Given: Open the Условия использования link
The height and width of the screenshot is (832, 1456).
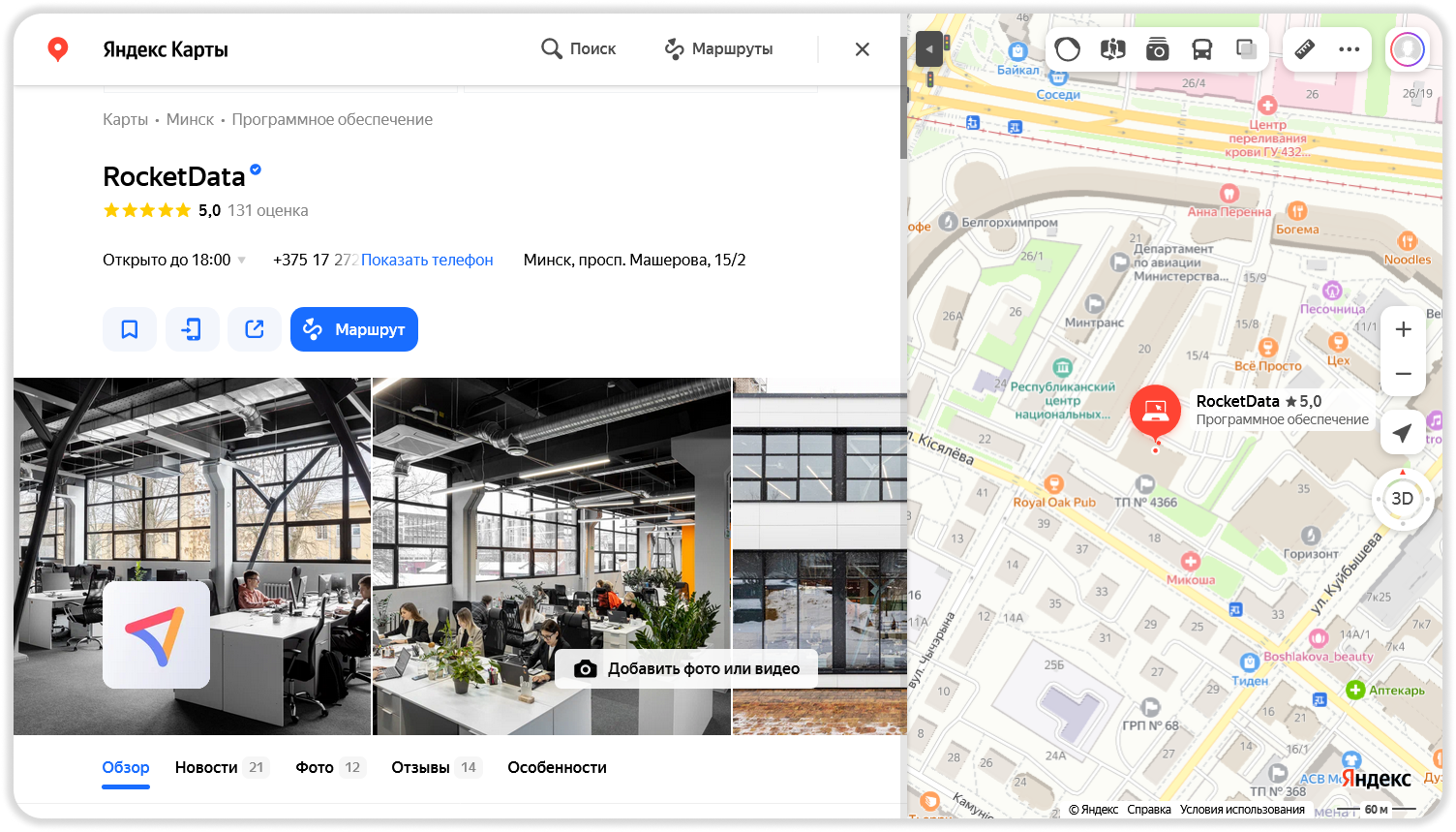Looking at the screenshot, I should 1242,810.
